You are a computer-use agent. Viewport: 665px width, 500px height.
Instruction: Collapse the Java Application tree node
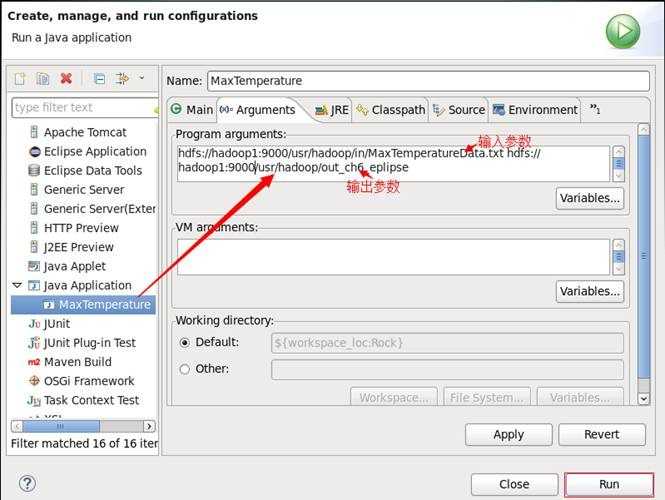(17, 285)
